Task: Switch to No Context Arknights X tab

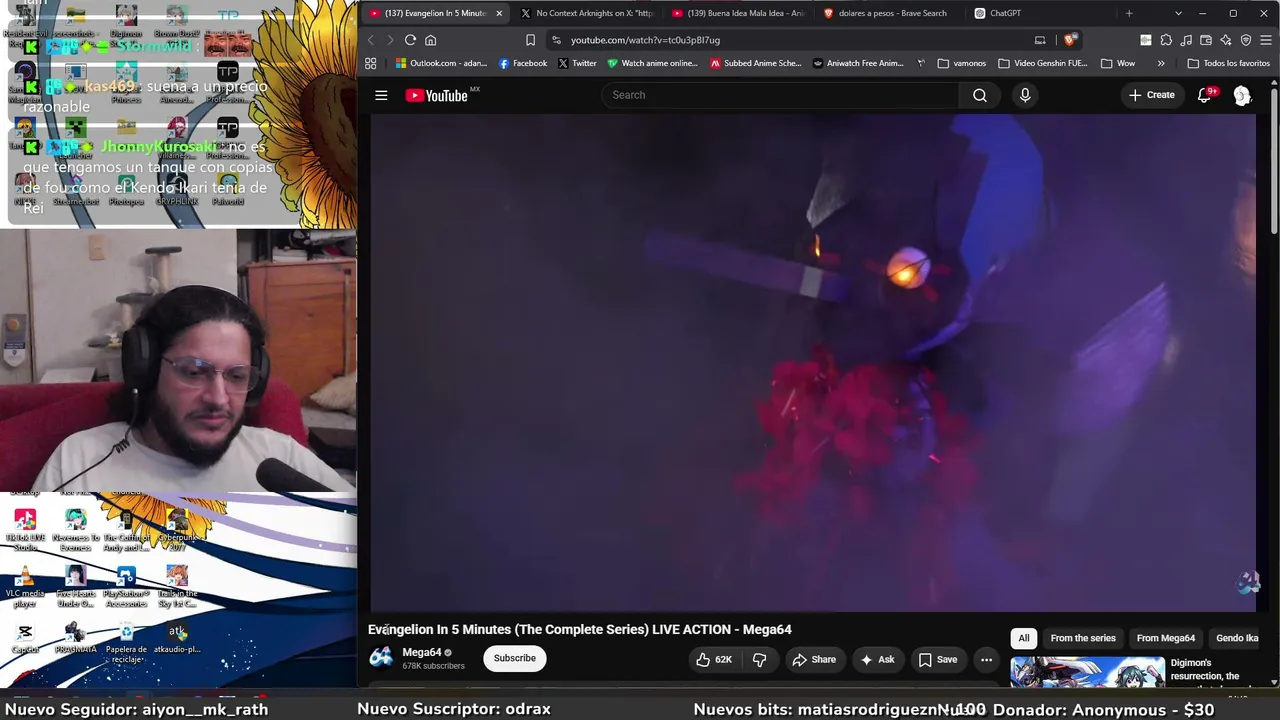Action: (x=587, y=13)
